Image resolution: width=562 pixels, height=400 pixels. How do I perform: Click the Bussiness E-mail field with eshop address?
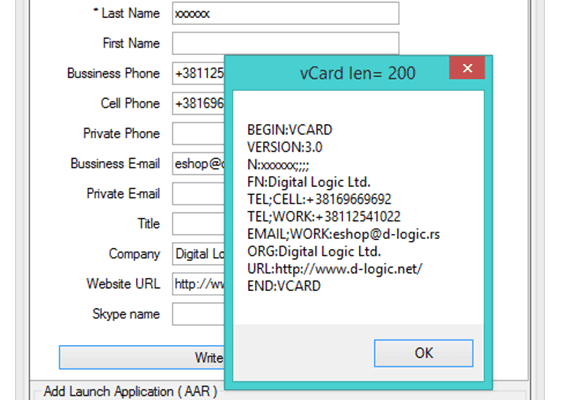point(198,164)
